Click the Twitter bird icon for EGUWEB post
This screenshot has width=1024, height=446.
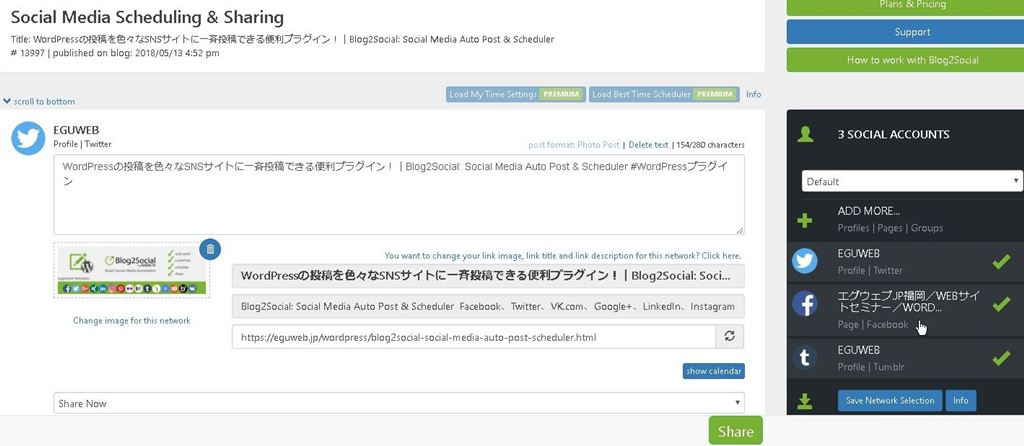[x=28, y=139]
